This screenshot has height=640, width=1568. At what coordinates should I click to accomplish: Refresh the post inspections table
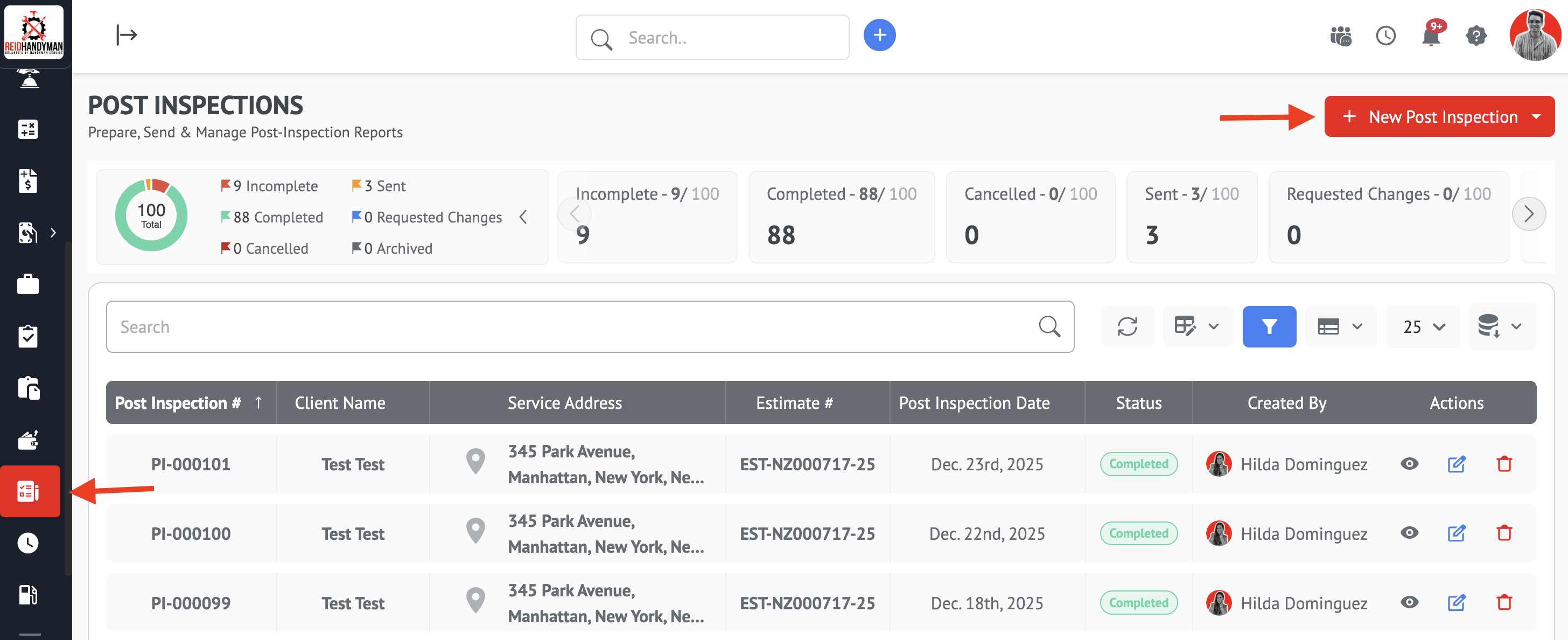click(x=1126, y=327)
